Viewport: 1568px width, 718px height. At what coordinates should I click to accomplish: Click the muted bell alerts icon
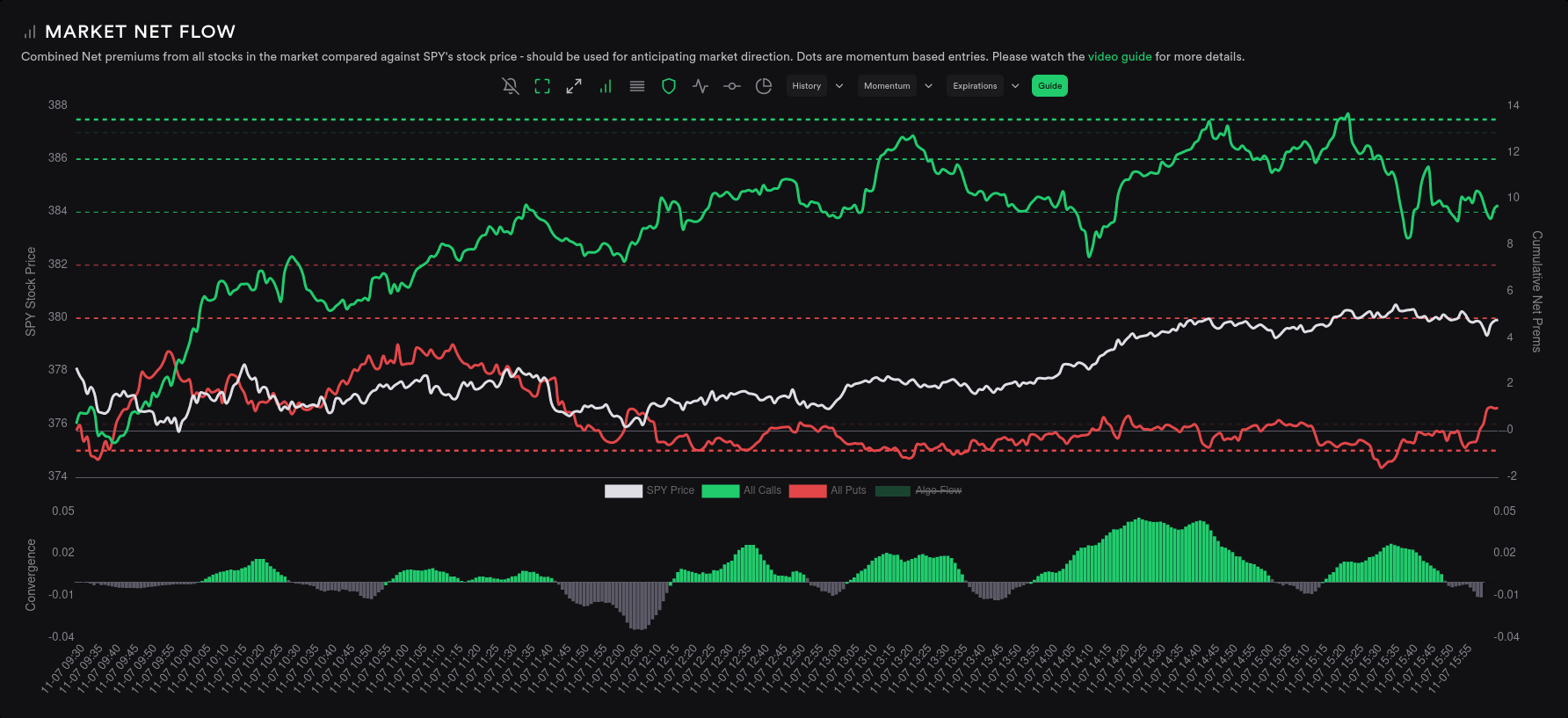coord(511,86)
